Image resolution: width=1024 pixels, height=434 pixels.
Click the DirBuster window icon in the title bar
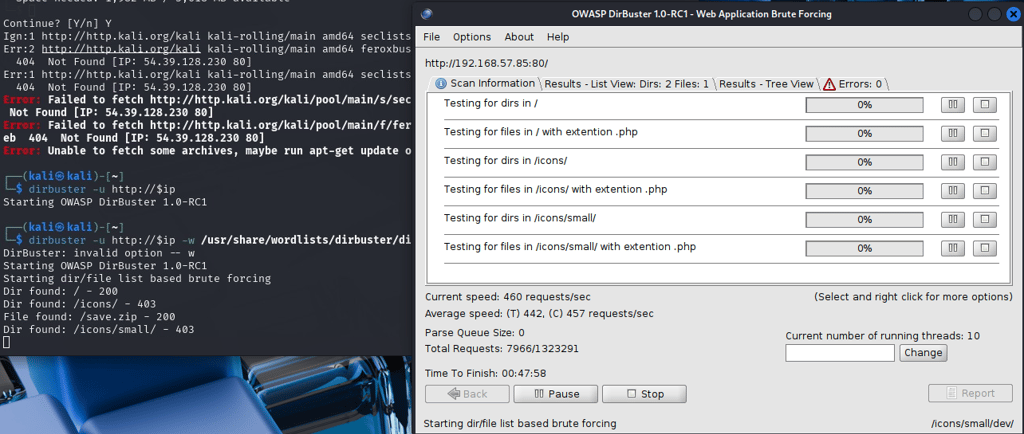pos(427,14)
